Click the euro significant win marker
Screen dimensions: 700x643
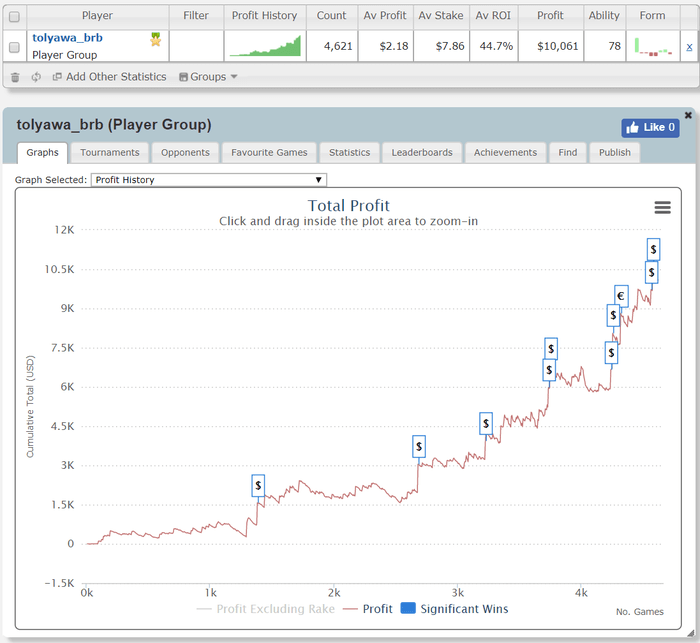[x=621, y=296]
